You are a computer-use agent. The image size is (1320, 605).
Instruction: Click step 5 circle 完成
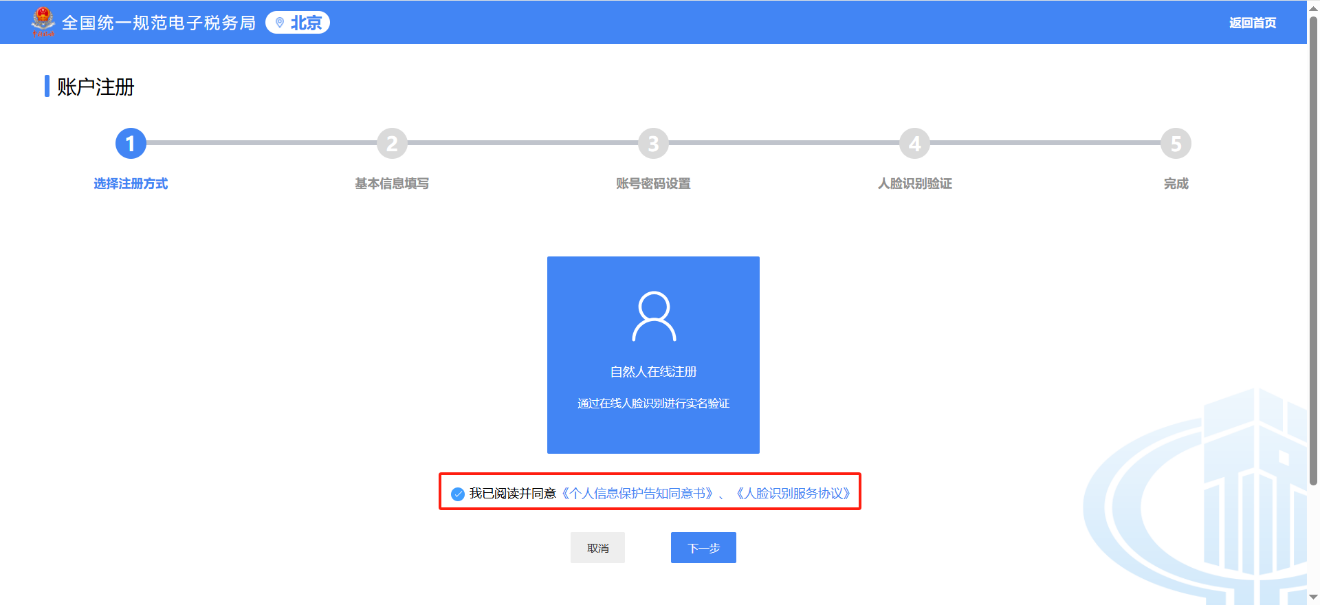[1175, 143]
